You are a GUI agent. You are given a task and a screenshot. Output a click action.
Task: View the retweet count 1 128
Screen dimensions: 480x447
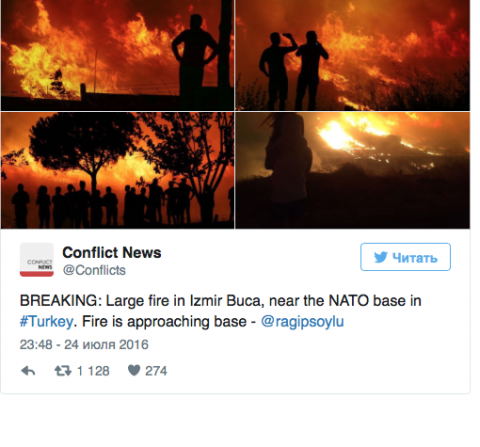click(93, 371)
